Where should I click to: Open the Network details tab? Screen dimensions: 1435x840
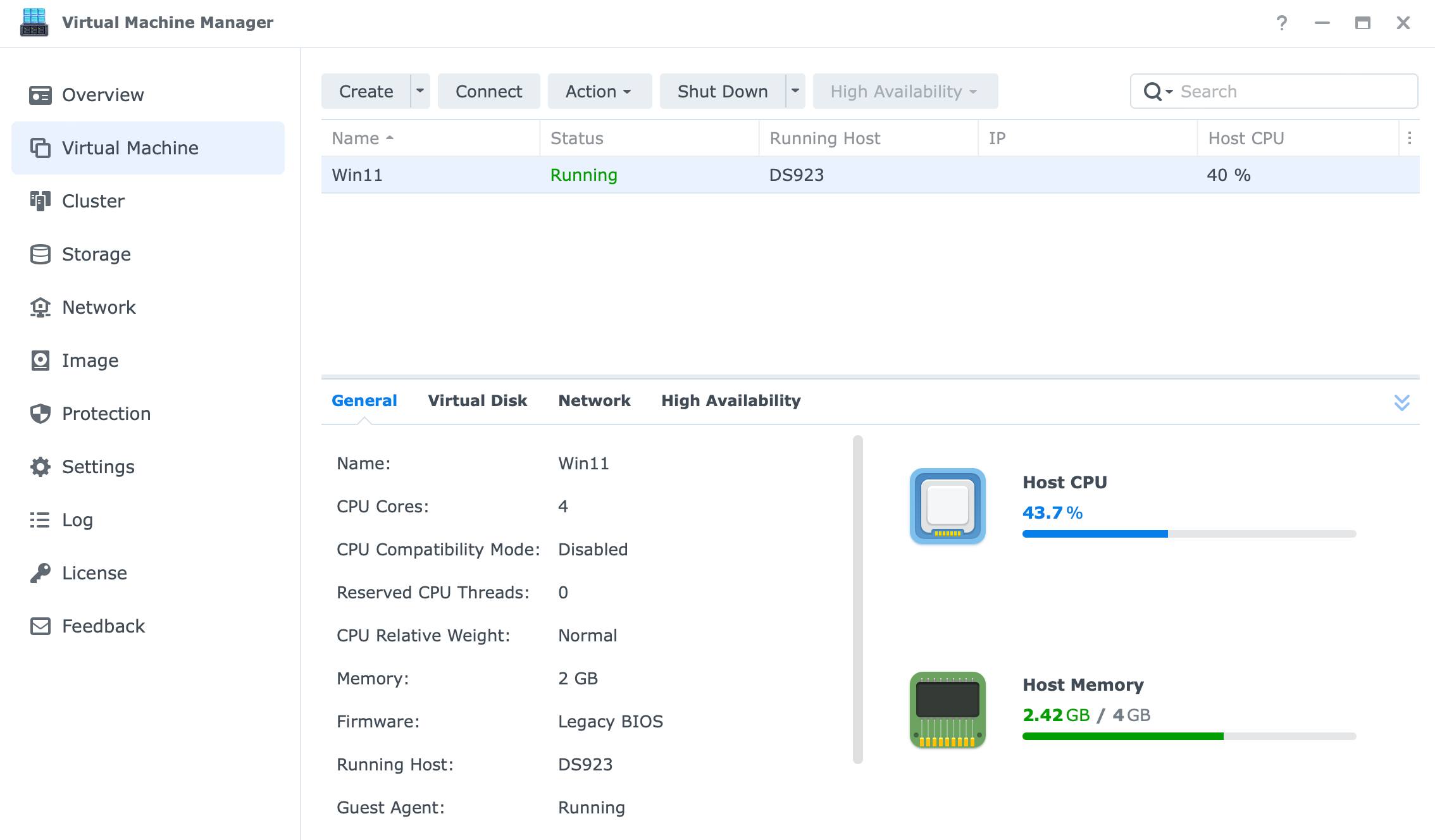click(594, 400)
